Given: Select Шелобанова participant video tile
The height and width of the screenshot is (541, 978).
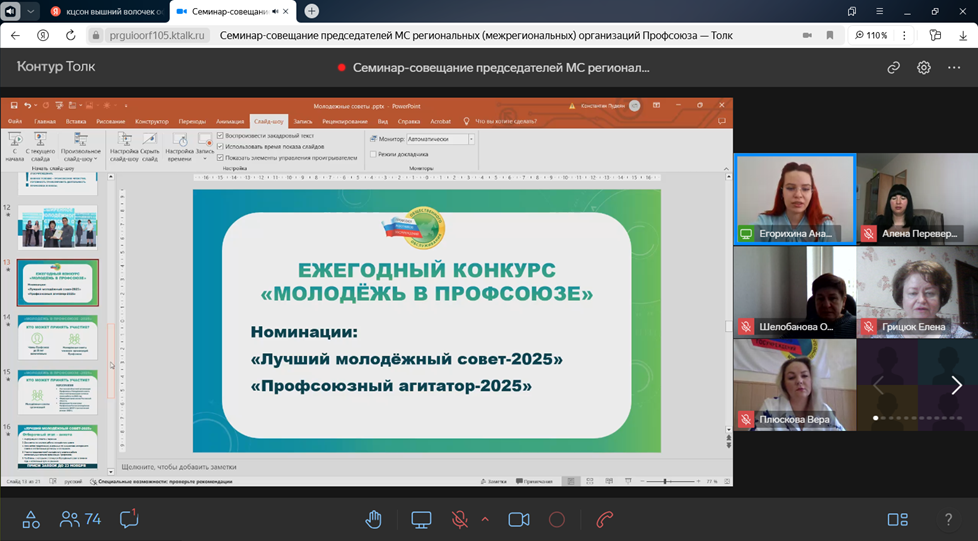Looking at the screenshot, I should 795,292.
